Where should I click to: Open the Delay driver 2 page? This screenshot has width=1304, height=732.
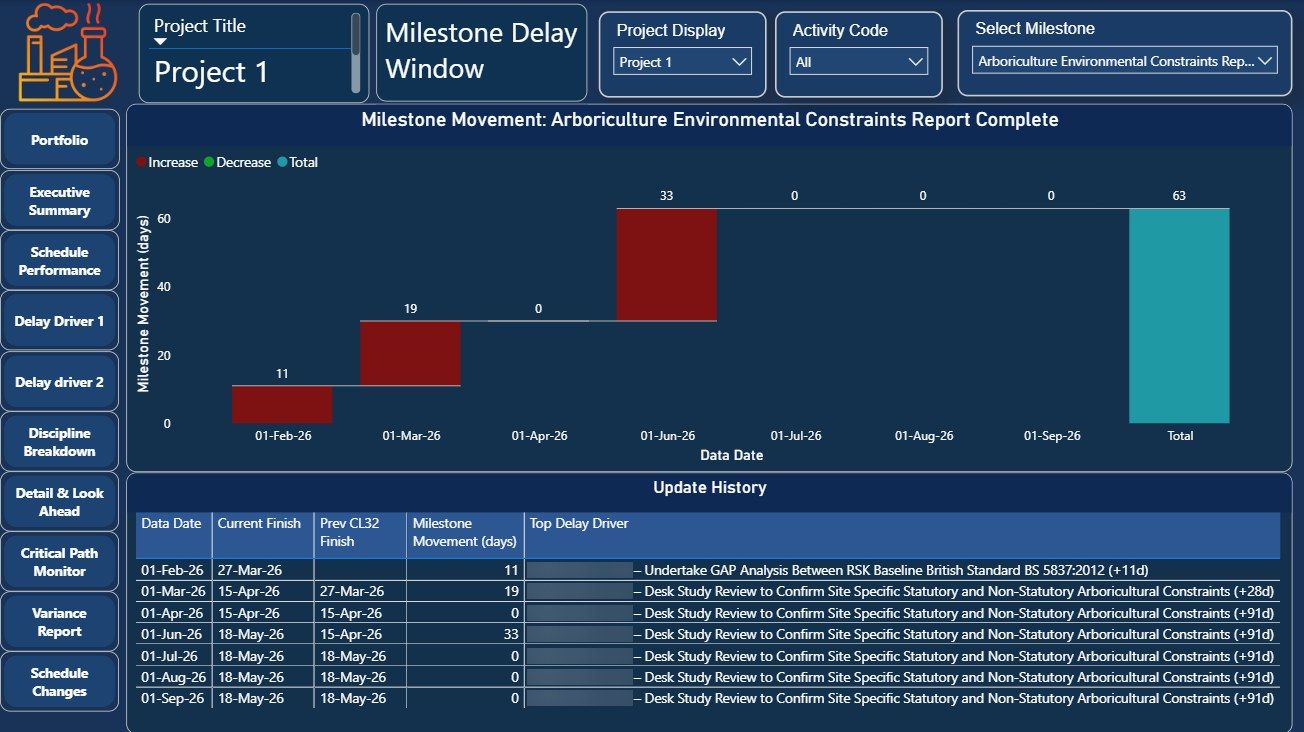coord(60,382)
